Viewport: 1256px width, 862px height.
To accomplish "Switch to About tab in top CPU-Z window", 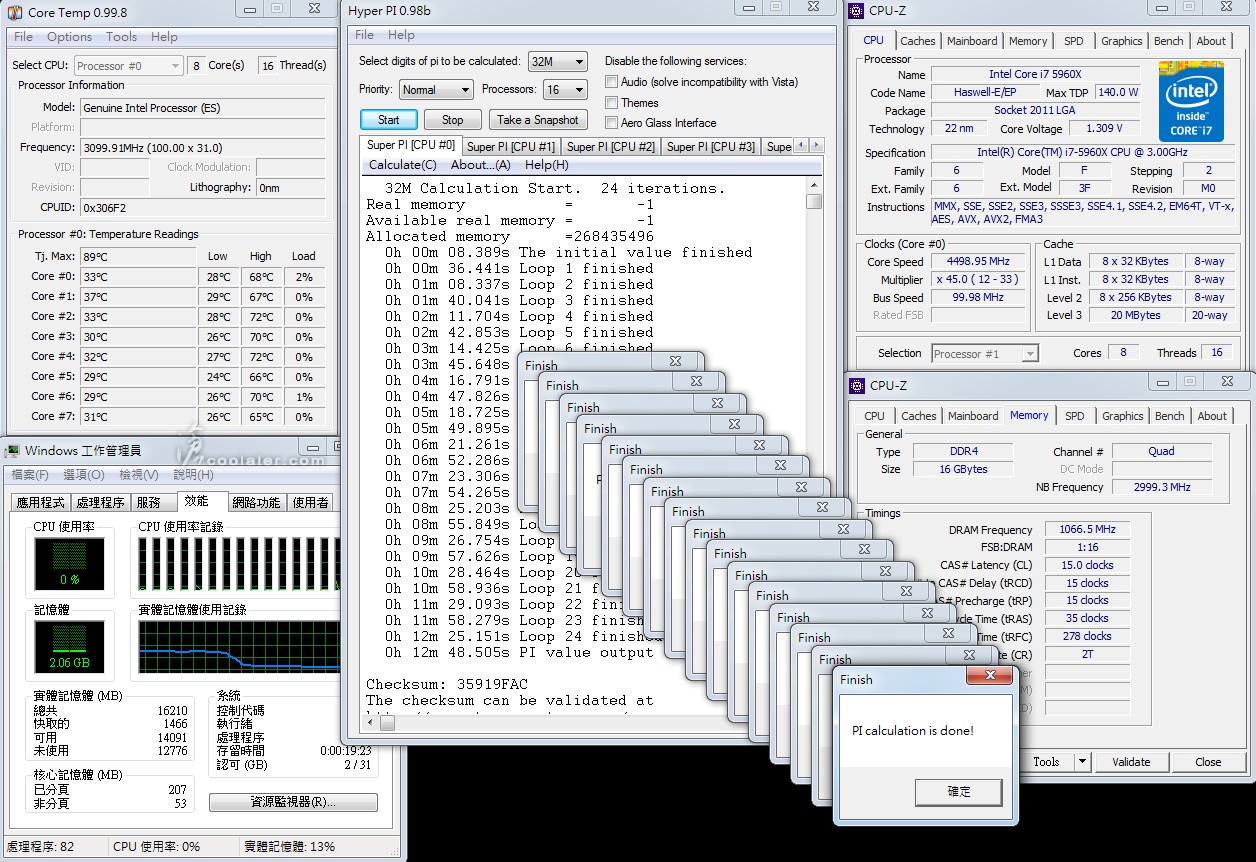I will [x=1211, y=41].
